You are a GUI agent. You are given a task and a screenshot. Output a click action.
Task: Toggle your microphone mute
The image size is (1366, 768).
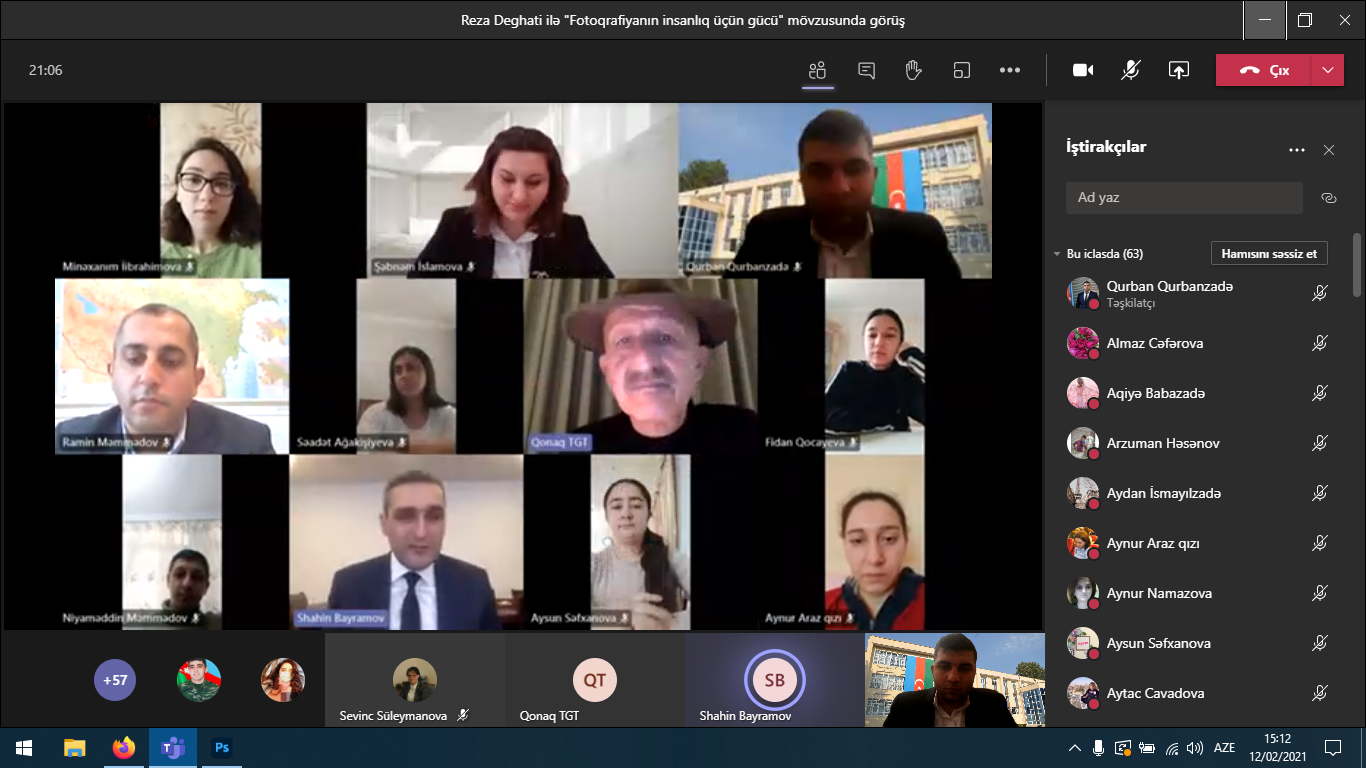[x=1131, y=70]
